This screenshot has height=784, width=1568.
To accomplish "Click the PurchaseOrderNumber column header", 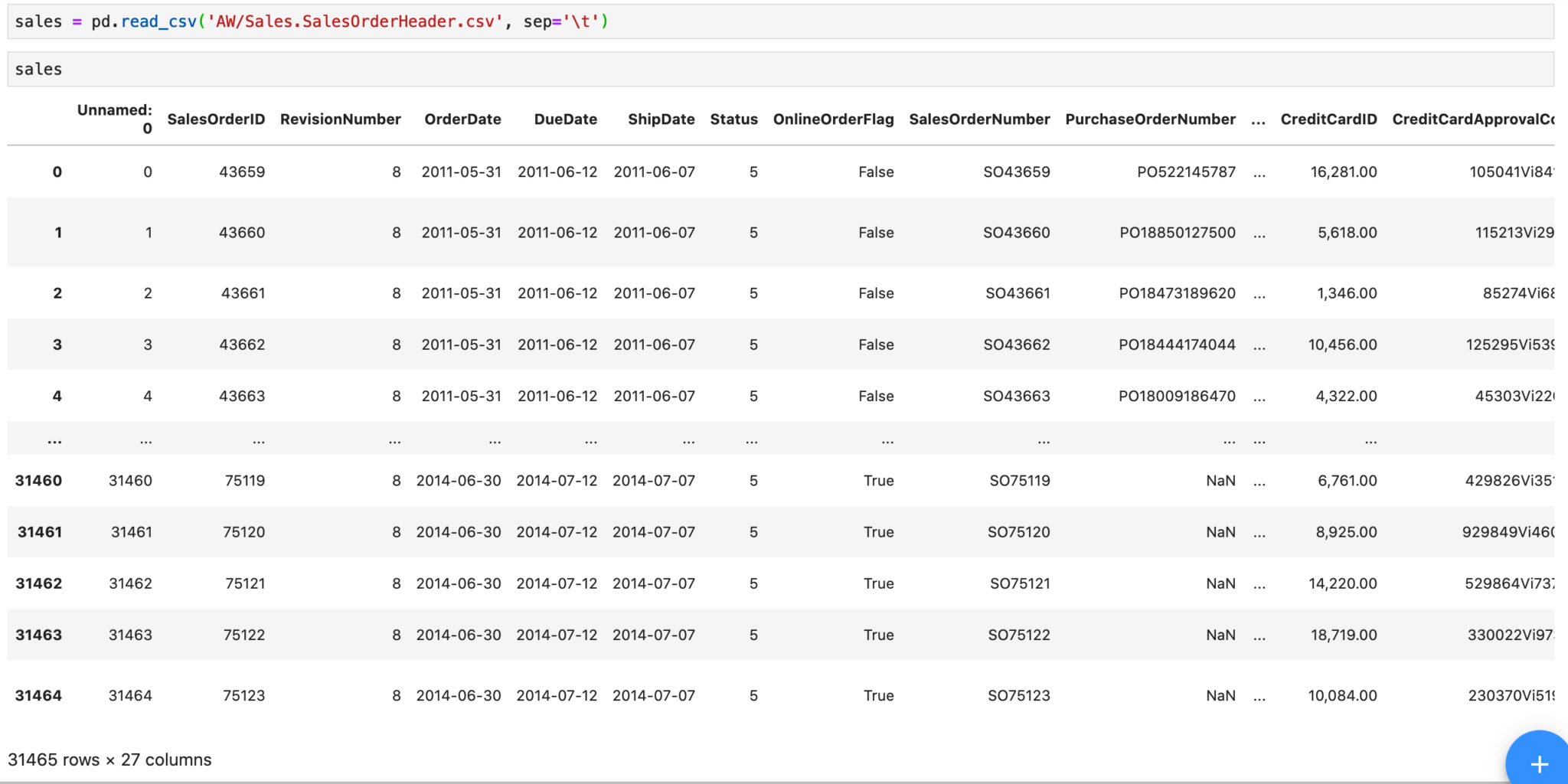I will point(1150,119).
